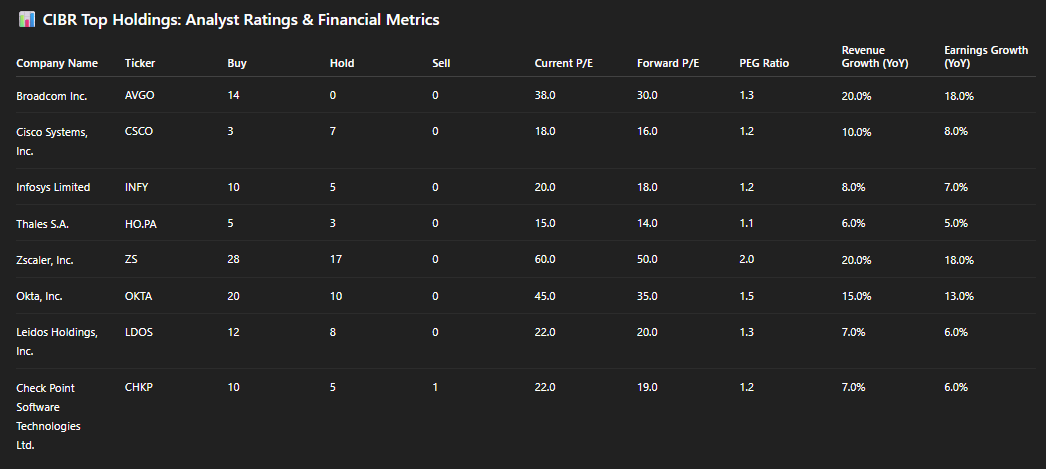The height and width of the screenshot is (469, 1046).
Task: Click Okta's Earnings Growth of 13.0%
Action: click(x=959, y=296)
